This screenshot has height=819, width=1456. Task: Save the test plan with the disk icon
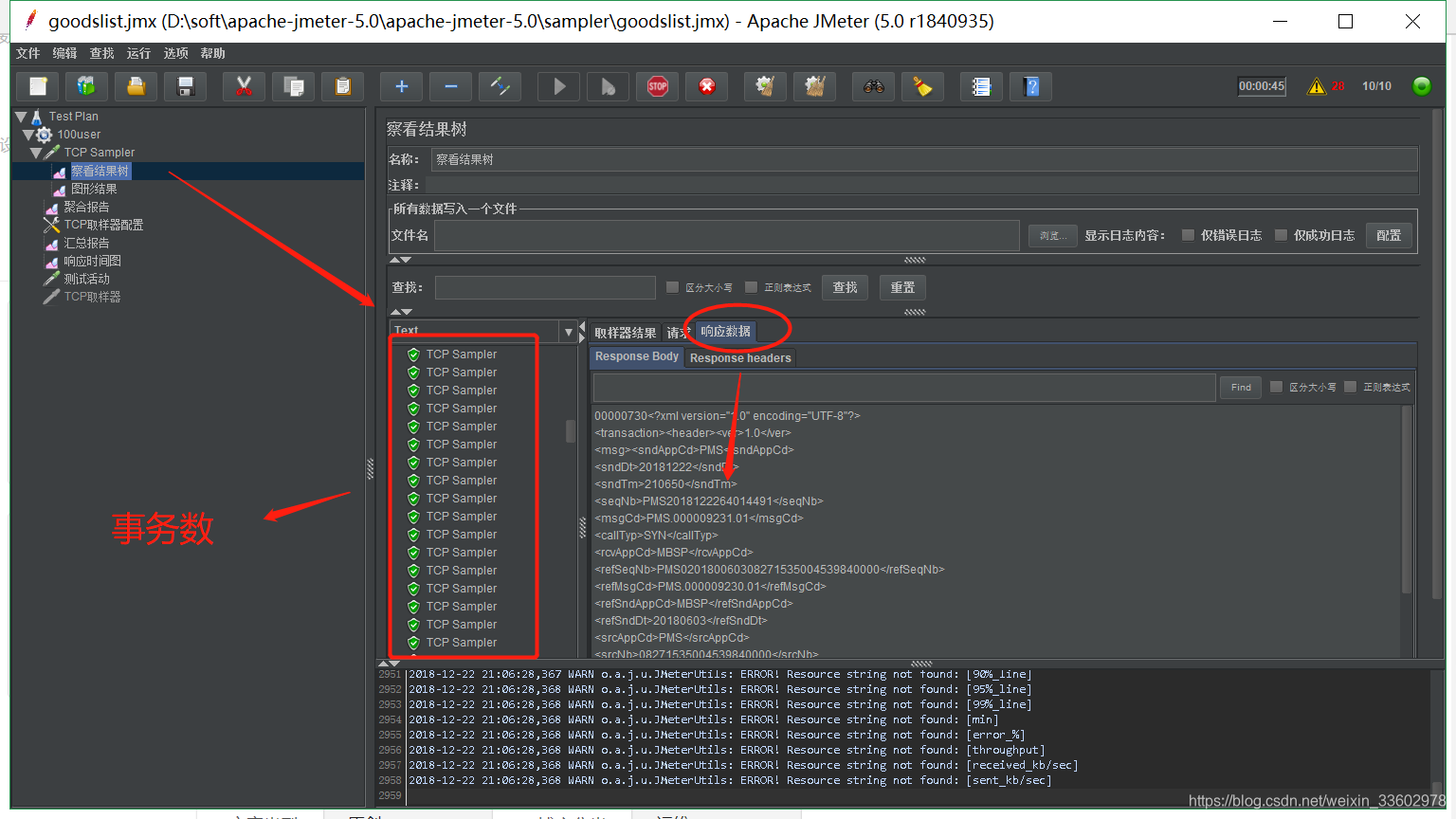point(185,86)
